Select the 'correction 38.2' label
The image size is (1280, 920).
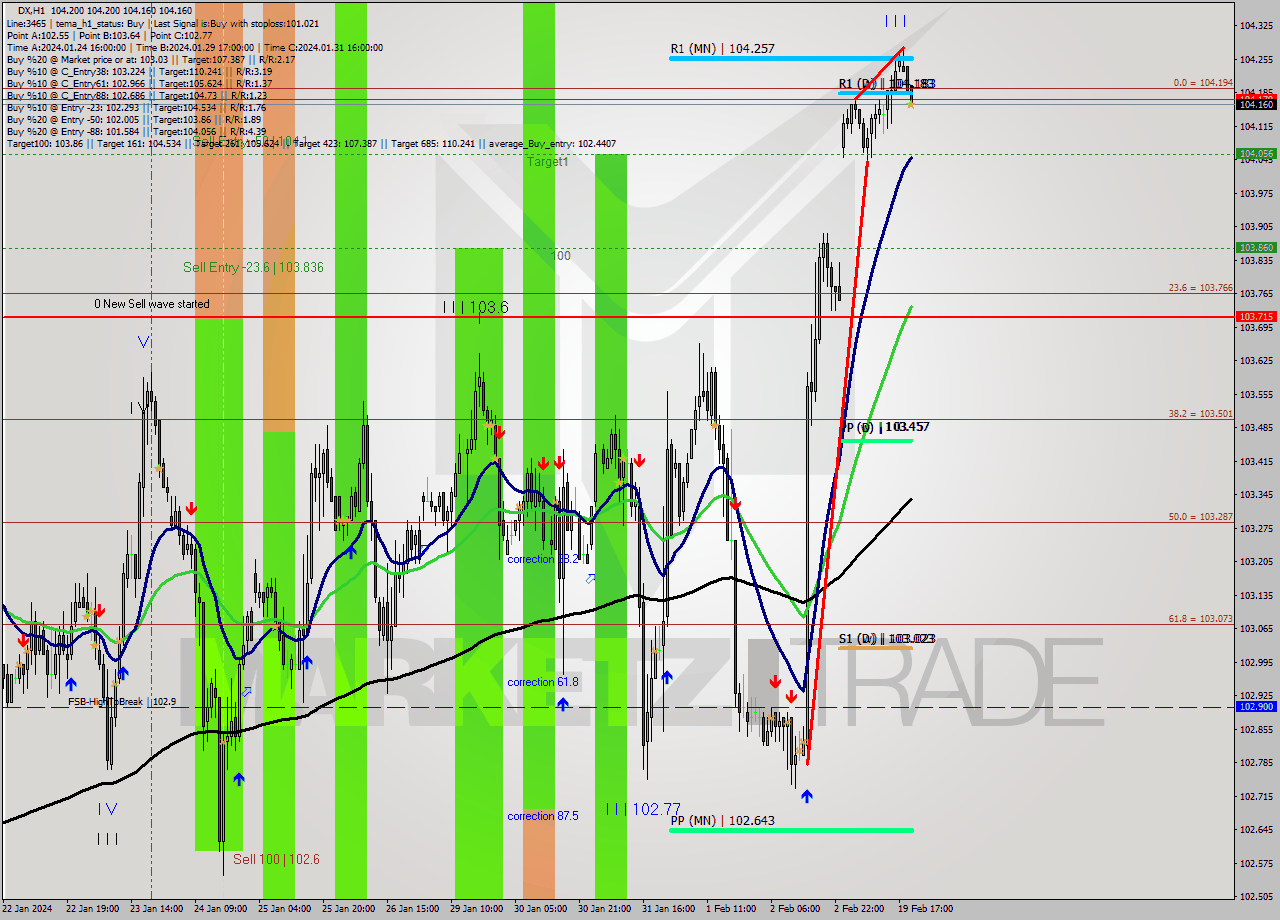tap(543, 559)
